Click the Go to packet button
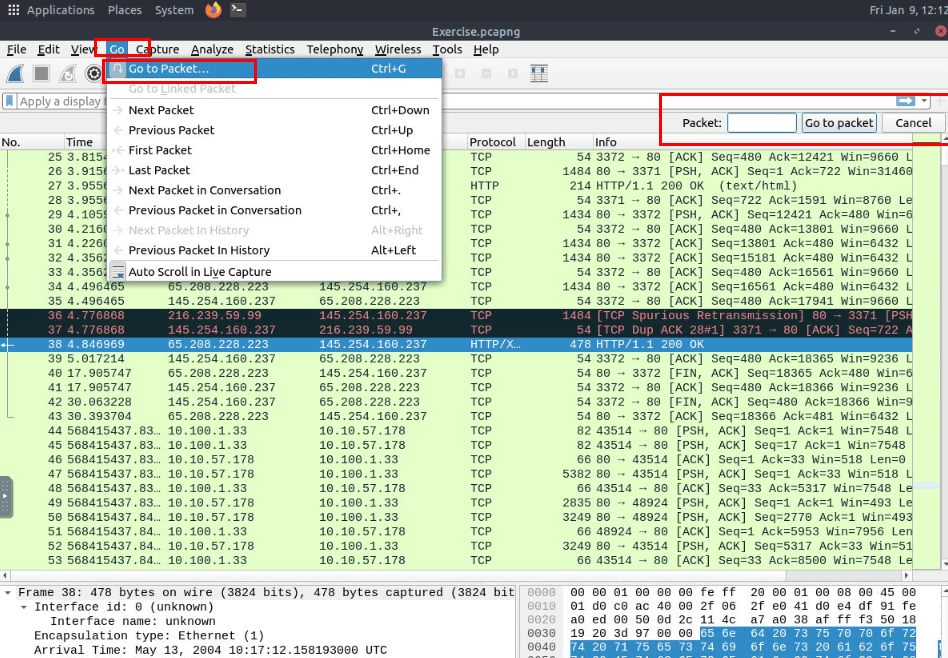 point(839,123)
